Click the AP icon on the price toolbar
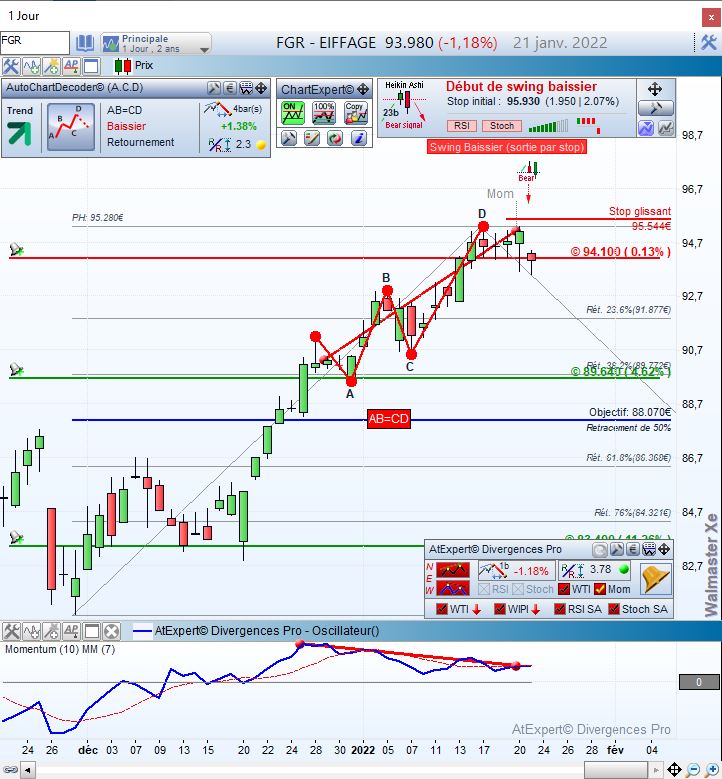The width and height of the screenshot is (722, 779). coord(71,66)
